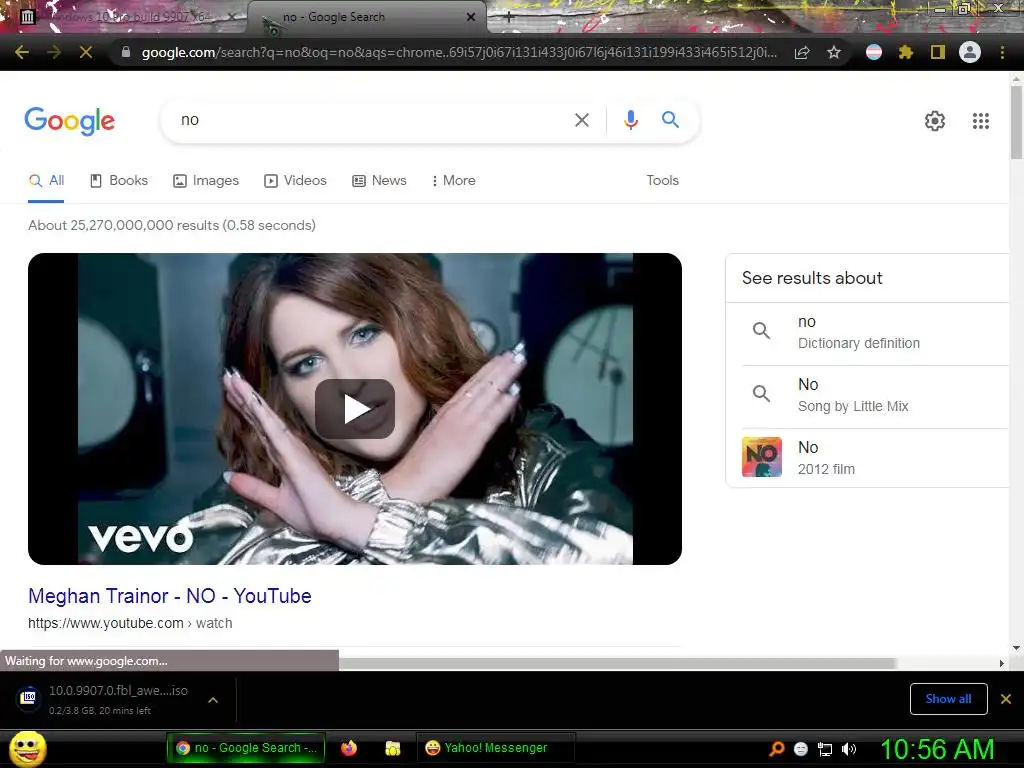The image size is (1024, 768).
Task: Open the Google apps grid
Action: pos(980,121)
